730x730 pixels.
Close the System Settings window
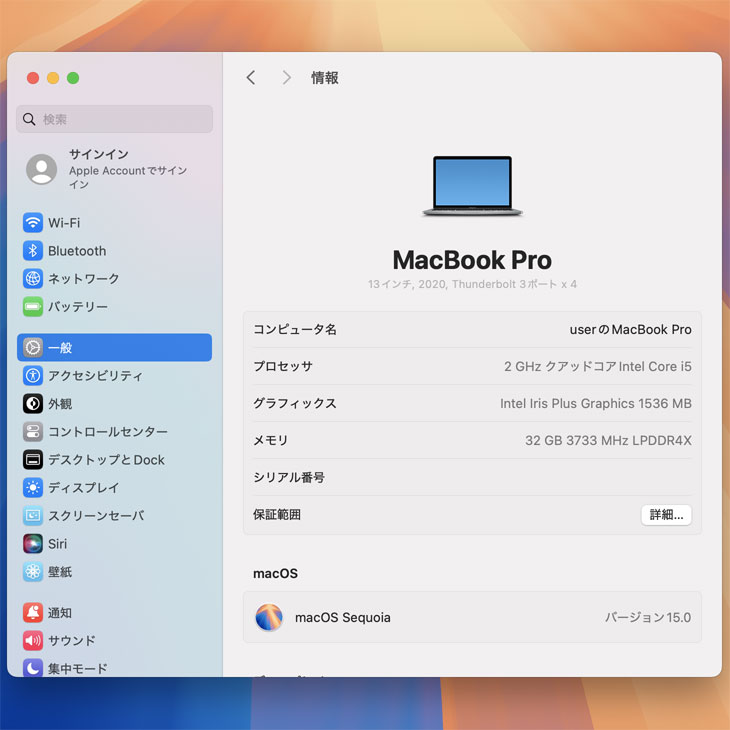click(33, 78)
